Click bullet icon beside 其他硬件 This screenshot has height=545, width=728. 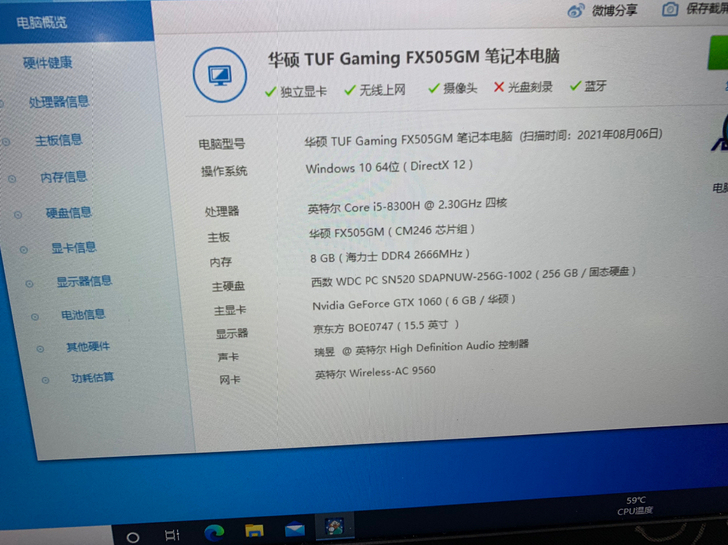tap(40, 349)
